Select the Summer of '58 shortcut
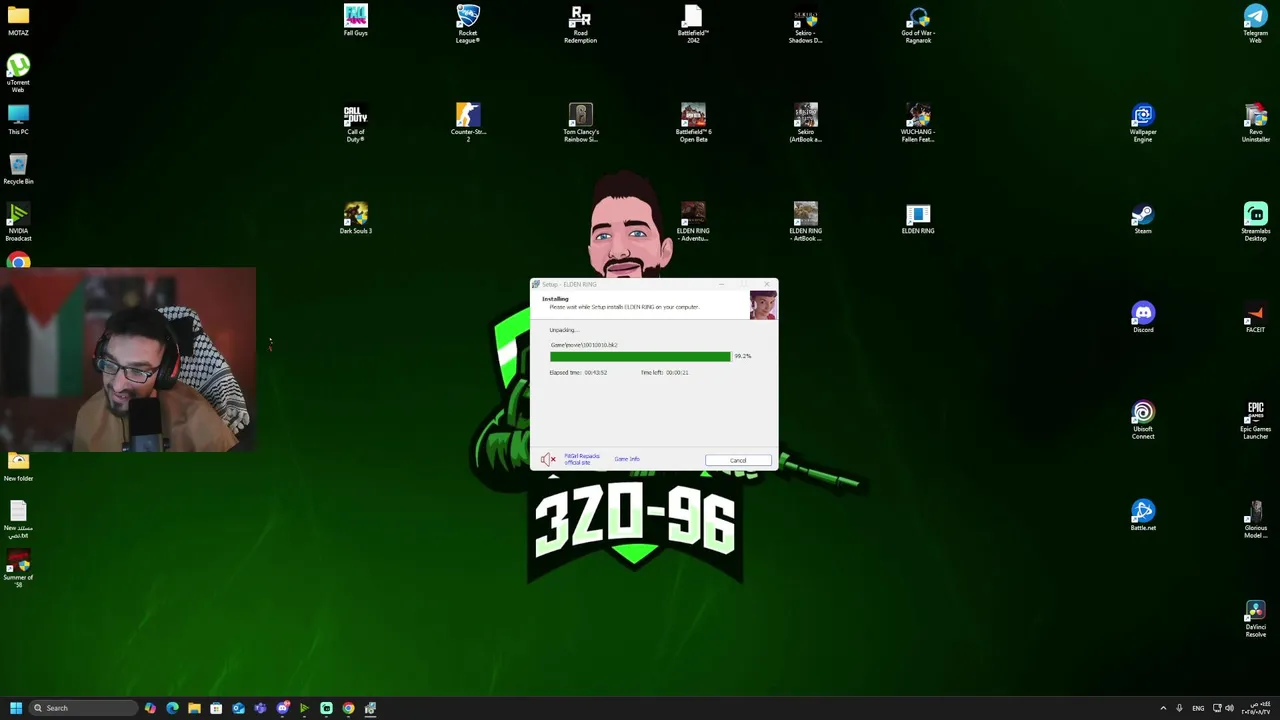Image resolution: width=1280 pixels, height=720 pixels. point(18,570)
